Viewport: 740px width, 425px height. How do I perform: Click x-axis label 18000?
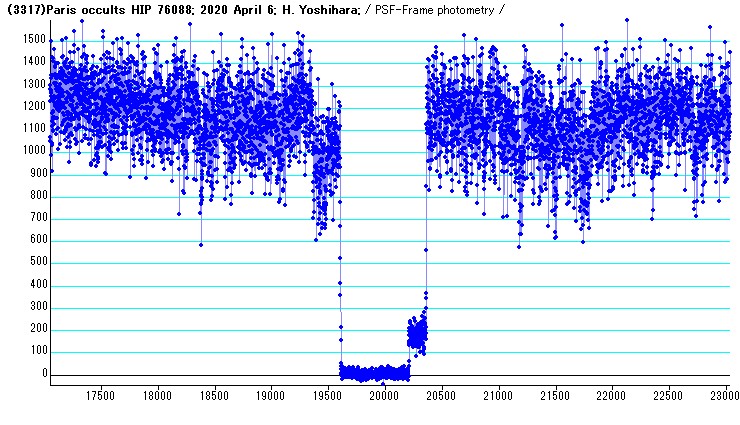click(157, 395)
